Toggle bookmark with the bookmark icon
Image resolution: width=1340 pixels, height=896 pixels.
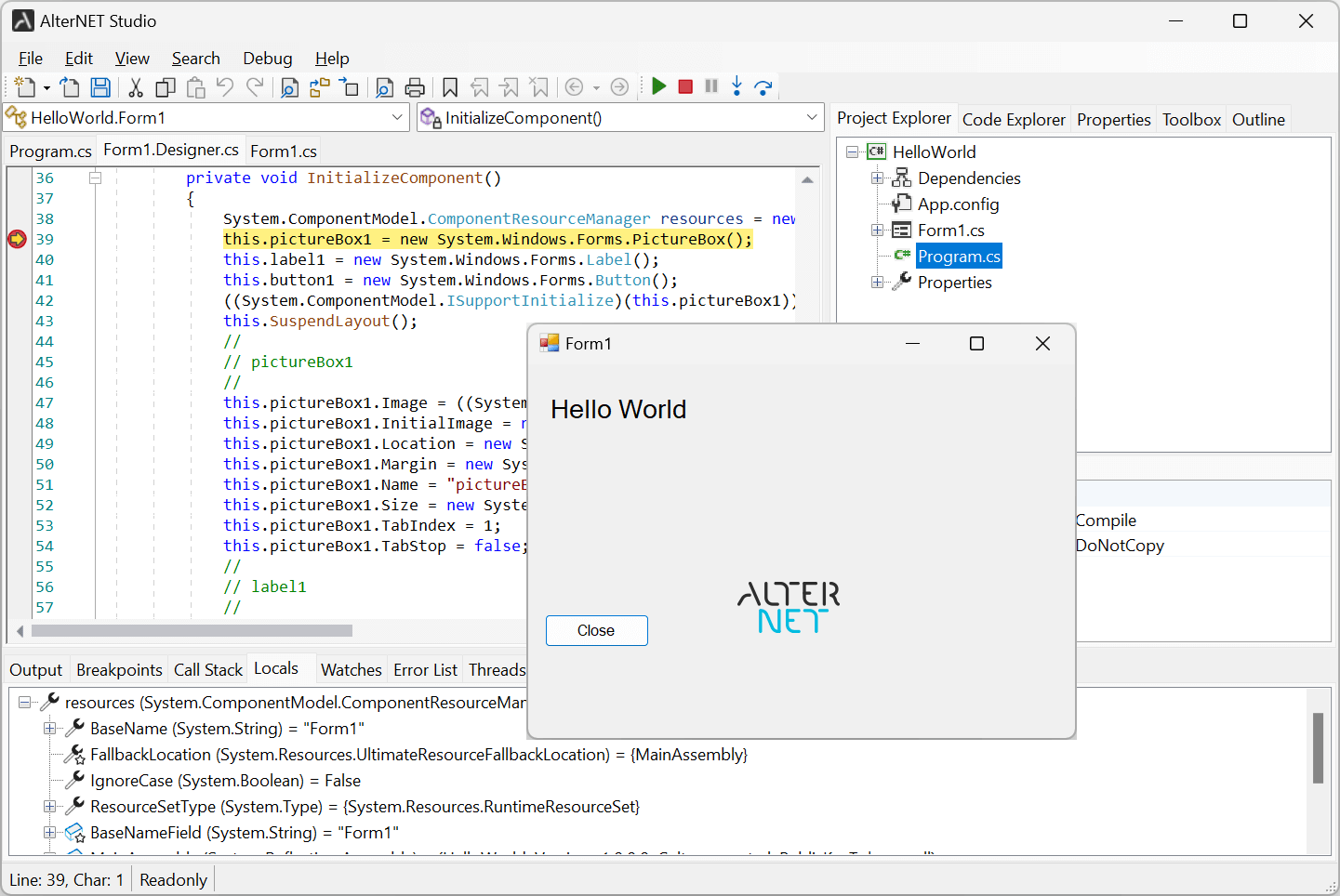[450, 87]
